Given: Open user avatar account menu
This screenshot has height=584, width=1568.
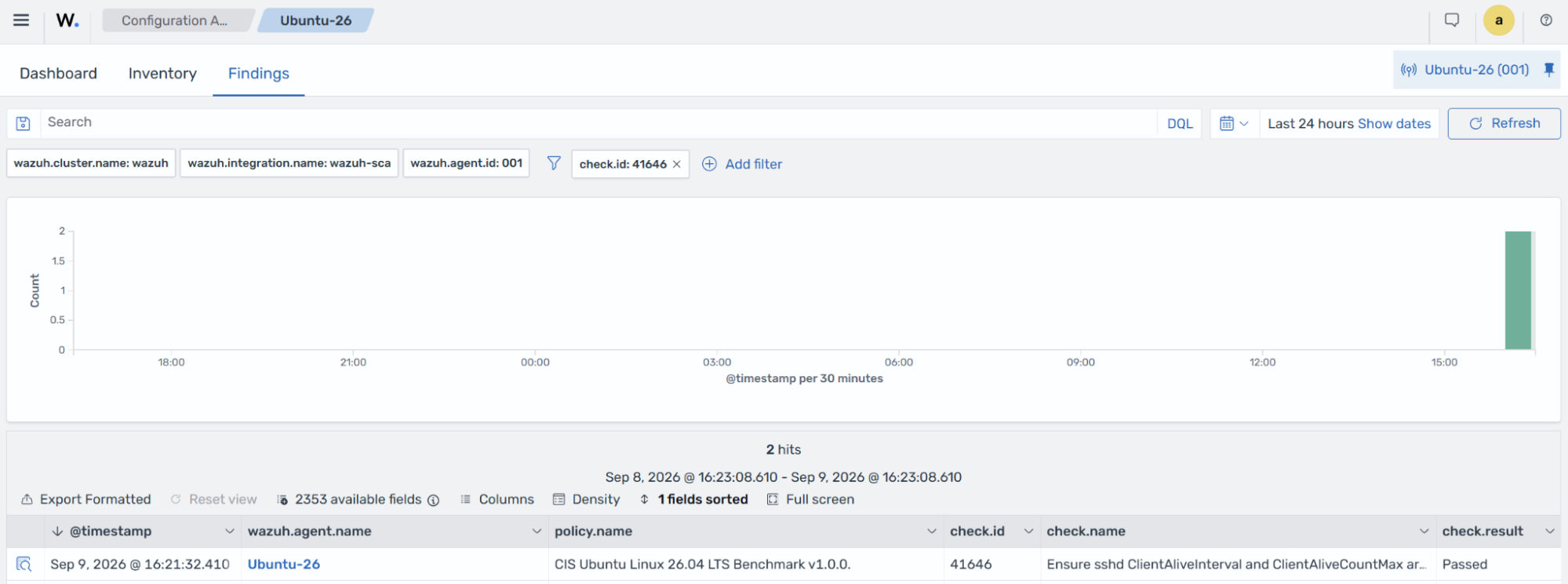Looking at the screenshot, I should point(1499,20).
